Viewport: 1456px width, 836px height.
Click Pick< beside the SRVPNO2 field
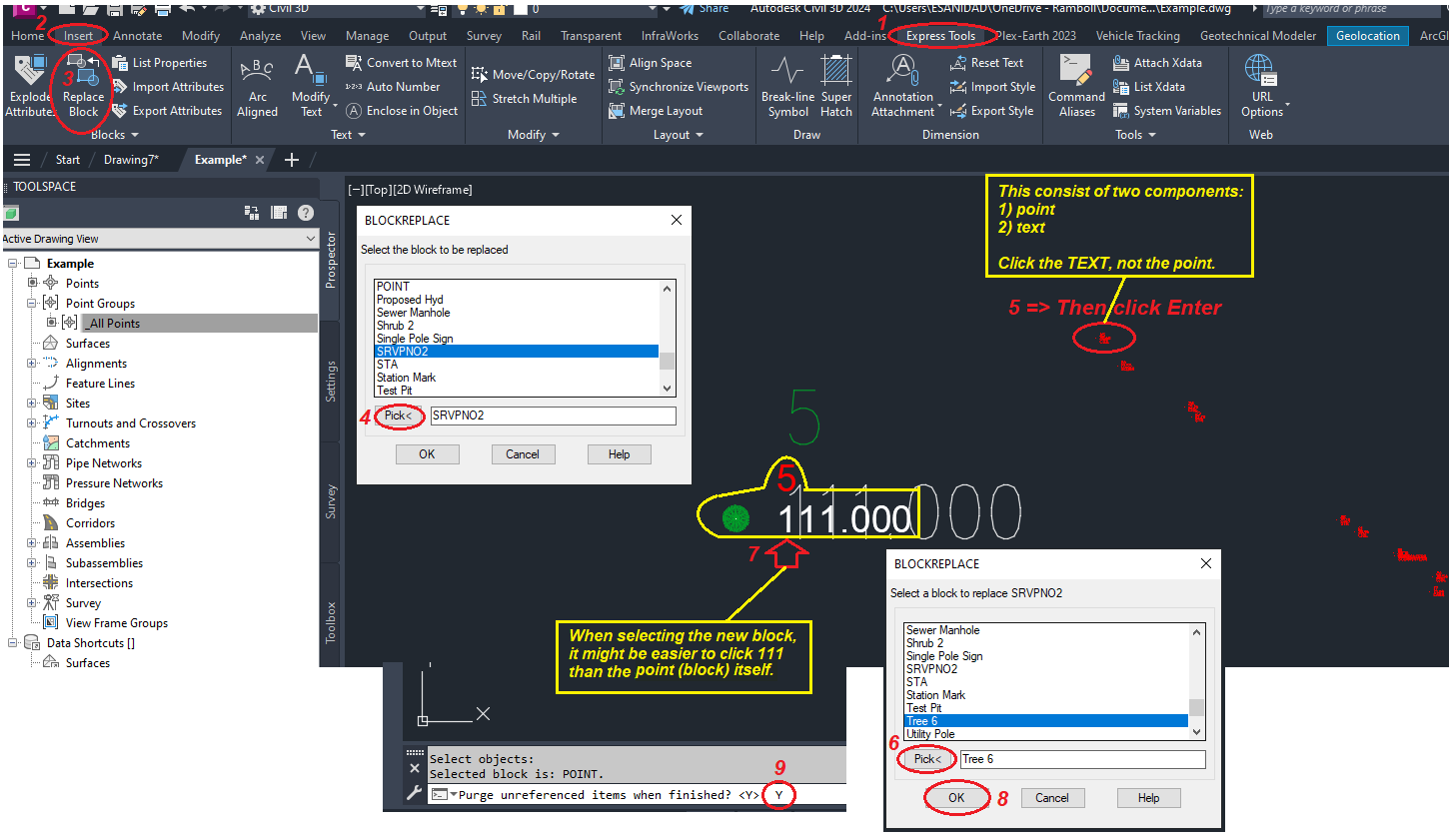(397, 417)
